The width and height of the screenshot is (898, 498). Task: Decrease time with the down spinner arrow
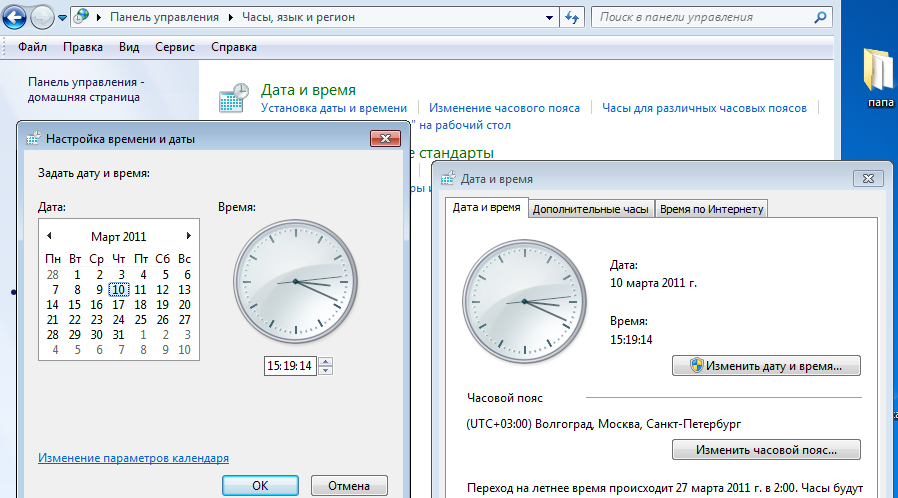[x=325, y=370]
